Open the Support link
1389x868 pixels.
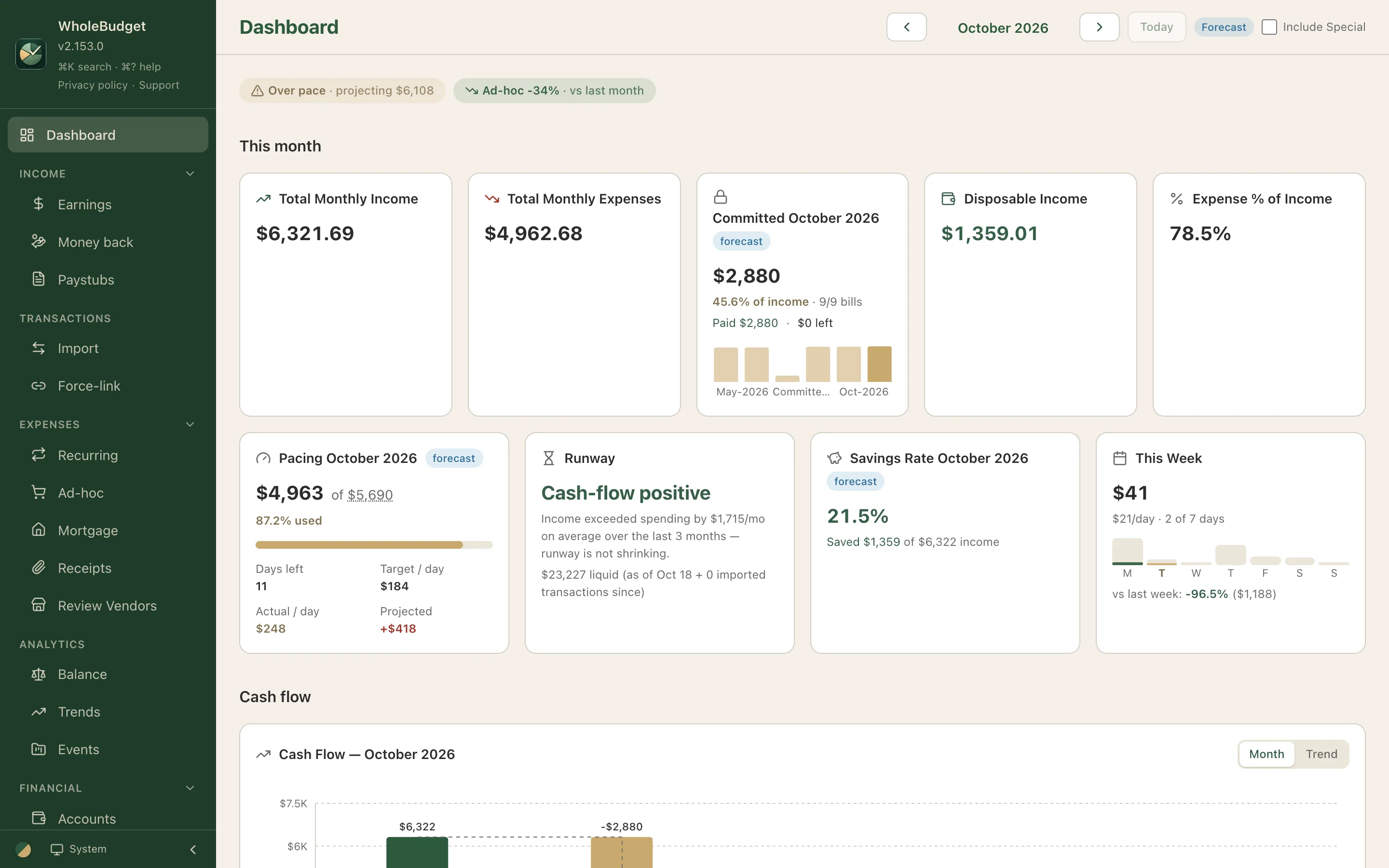pyautogui.click(x=159, y=85)
